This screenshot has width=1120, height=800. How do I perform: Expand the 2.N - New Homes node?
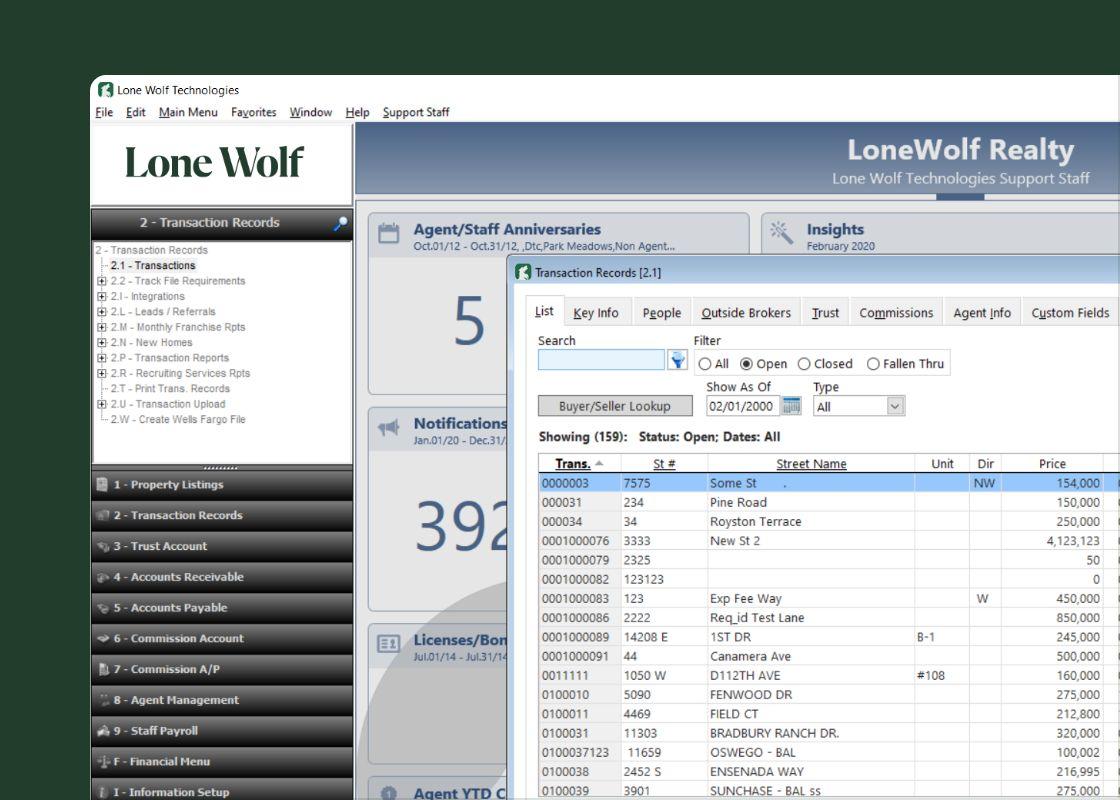coord(101,343)
